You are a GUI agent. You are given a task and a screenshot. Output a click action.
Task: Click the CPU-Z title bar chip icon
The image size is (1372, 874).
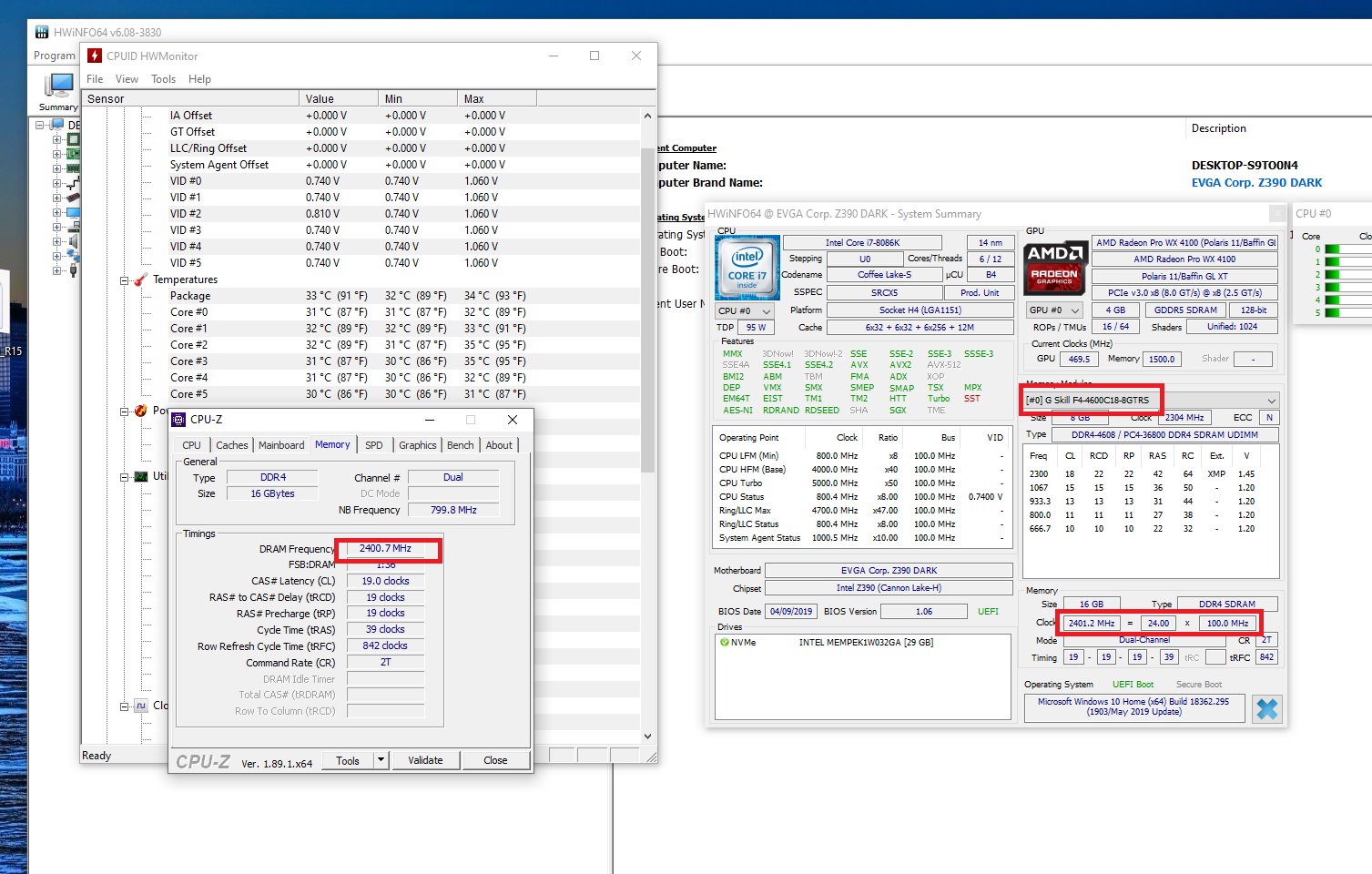pos(179,420)
